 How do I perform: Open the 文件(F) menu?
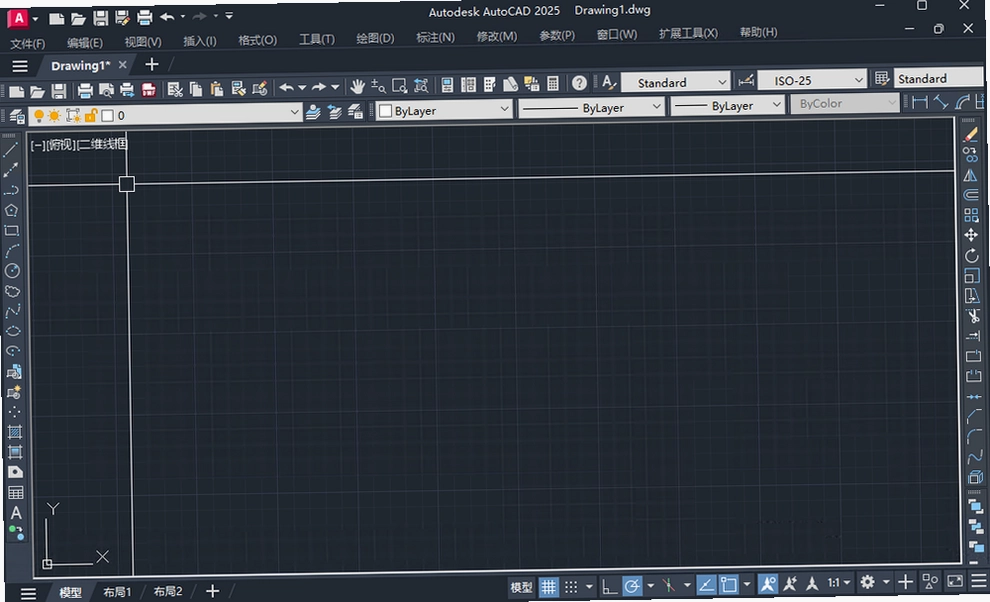tap(28, 44)
